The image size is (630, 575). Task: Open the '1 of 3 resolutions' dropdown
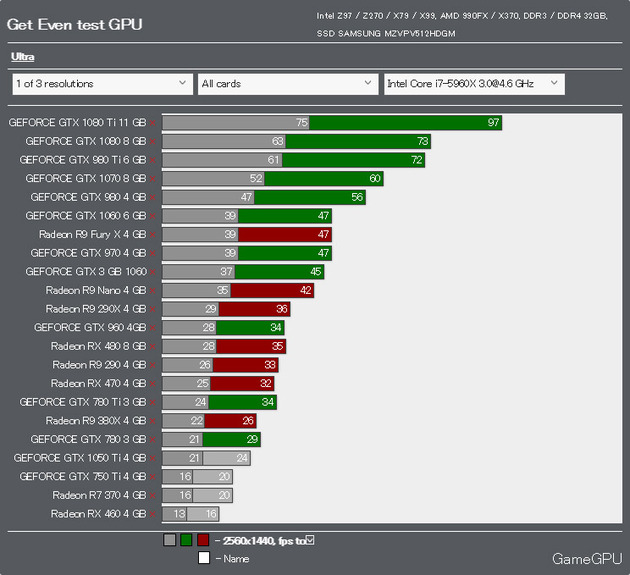point(102,84)
